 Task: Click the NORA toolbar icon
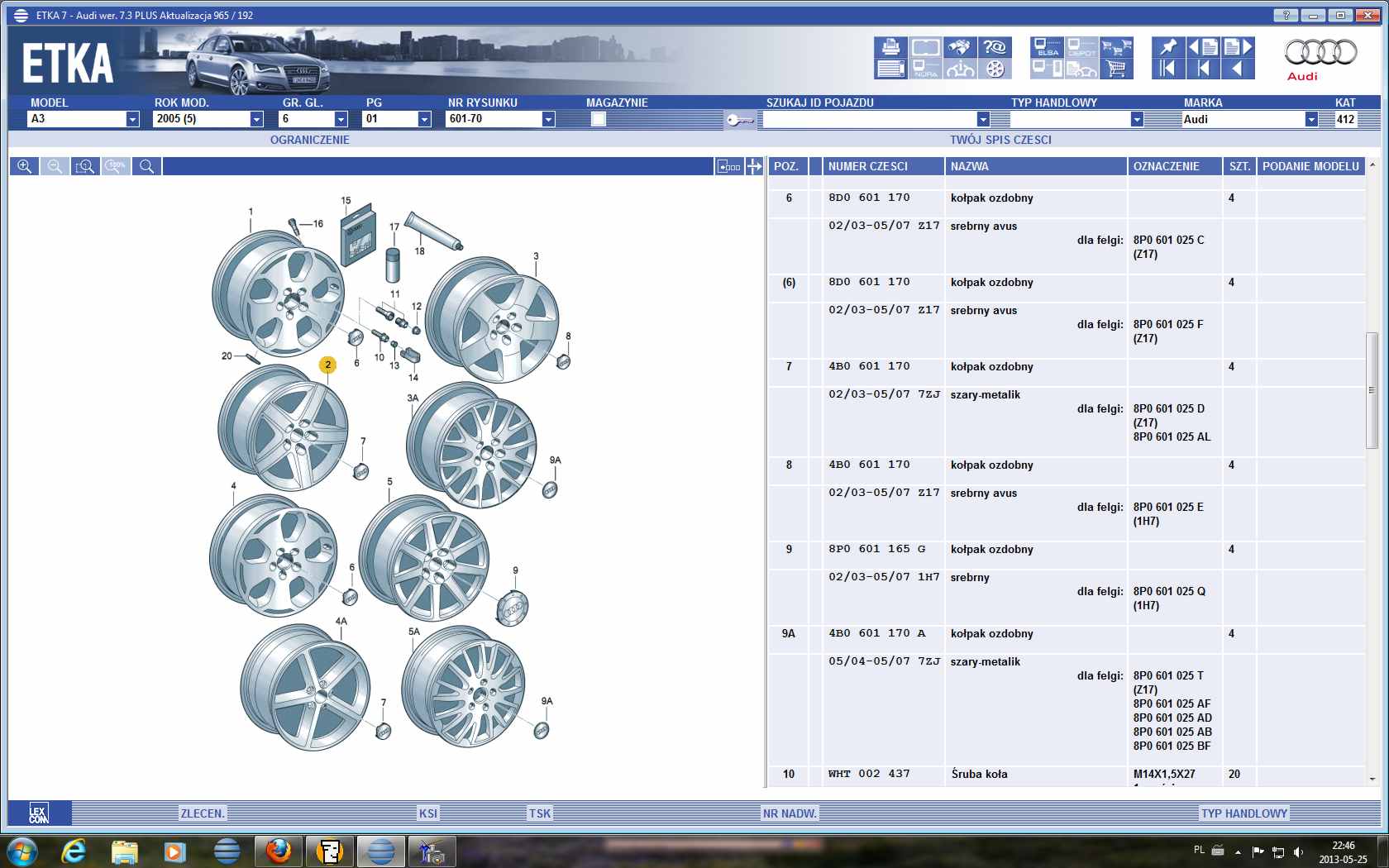pyautogui.click(x=925, y=69)
